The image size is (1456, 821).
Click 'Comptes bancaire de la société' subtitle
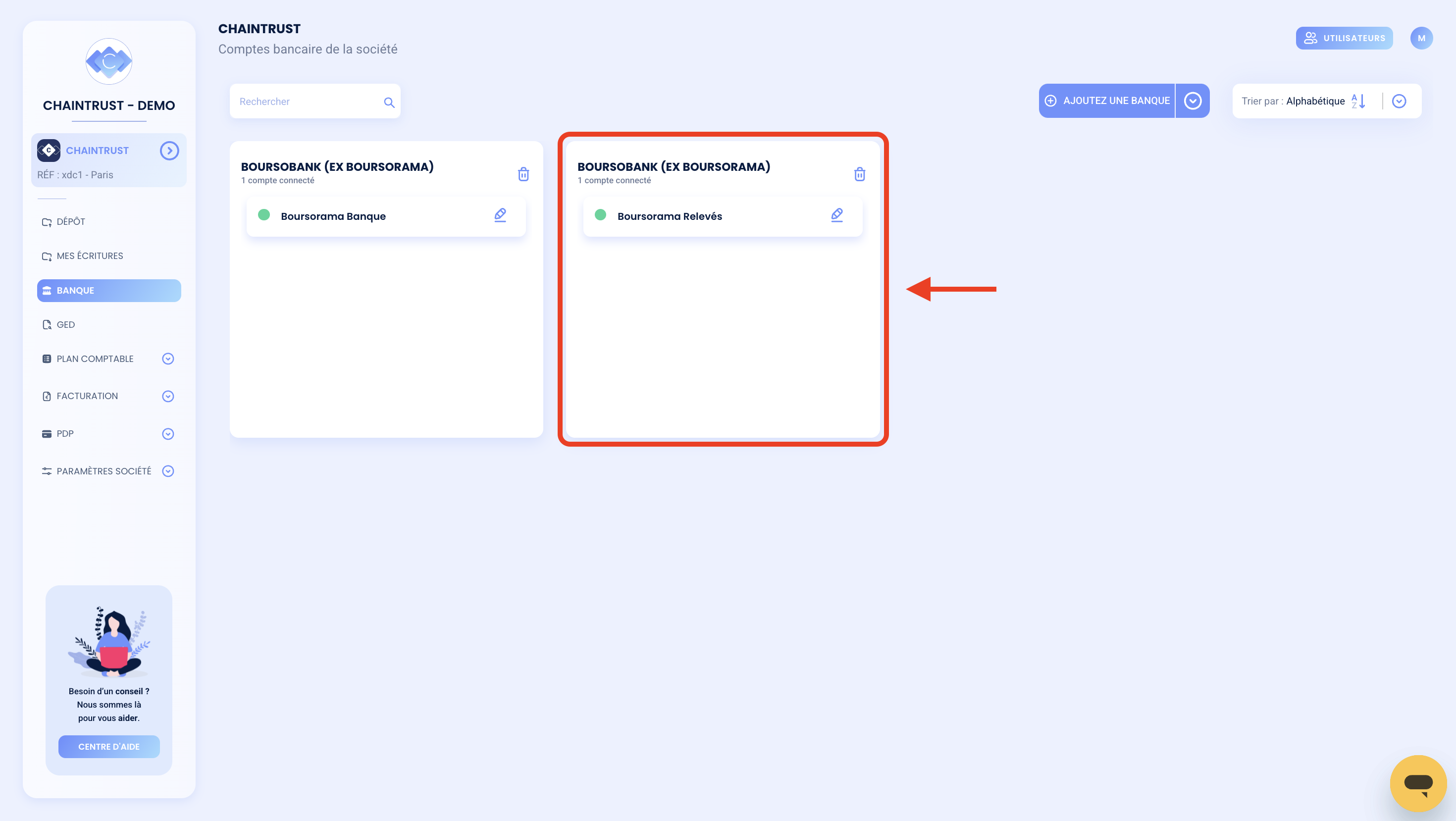(x=308, y=49)
